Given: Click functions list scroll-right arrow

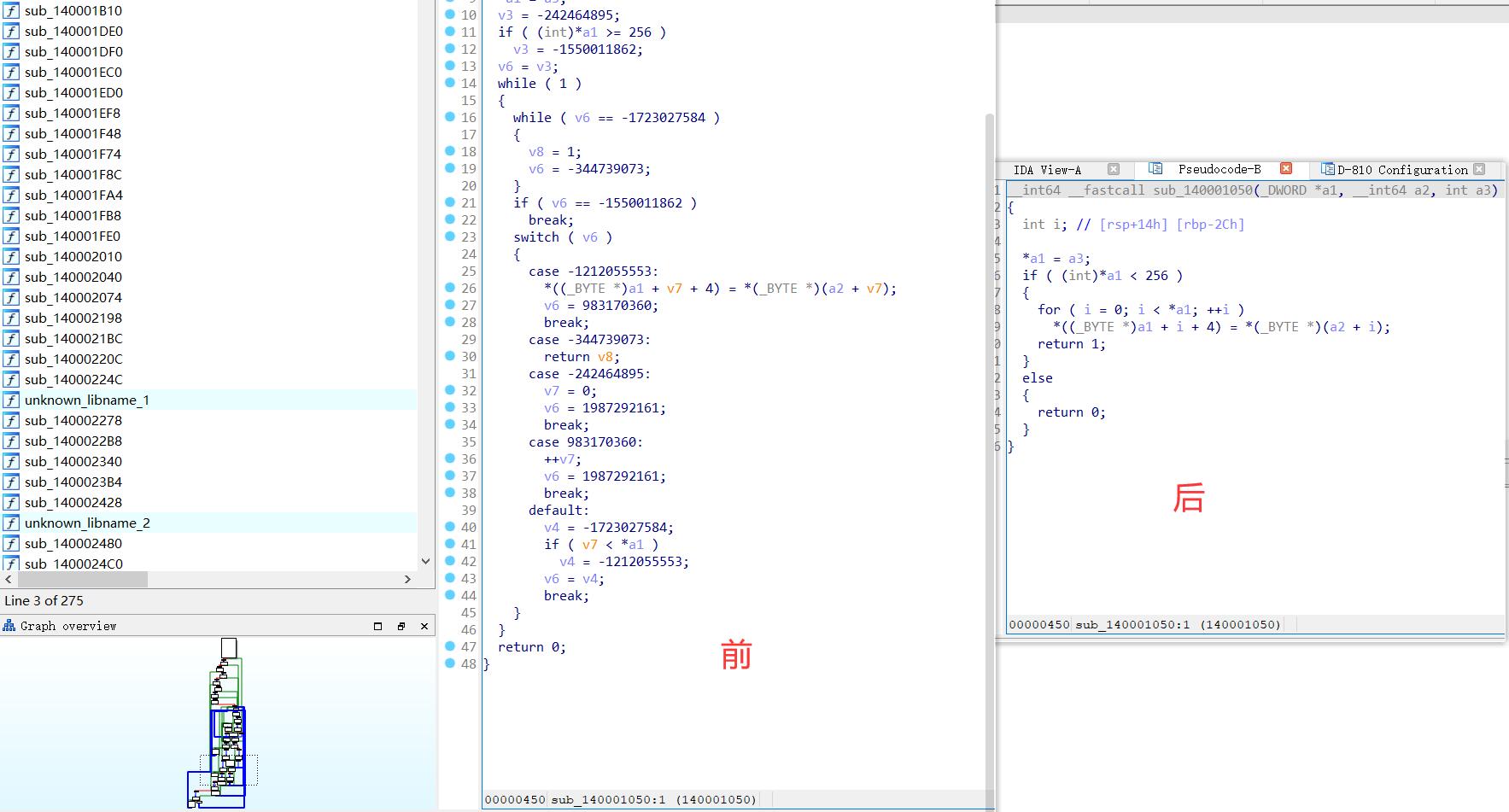Looking at the screenshot, I should pyautogui.click(x=407, y=580).
